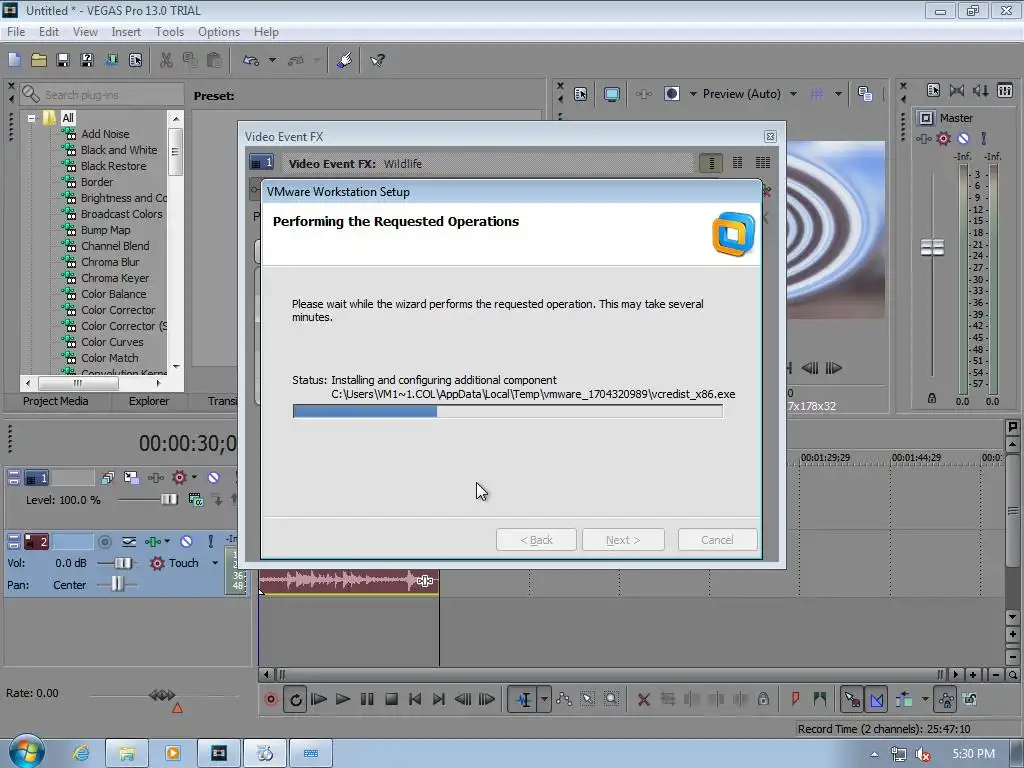The width and height of the screenshot is (1024, 768).
Task: Click the Next button in VMware Setup
Action: (x=623, y=540)
